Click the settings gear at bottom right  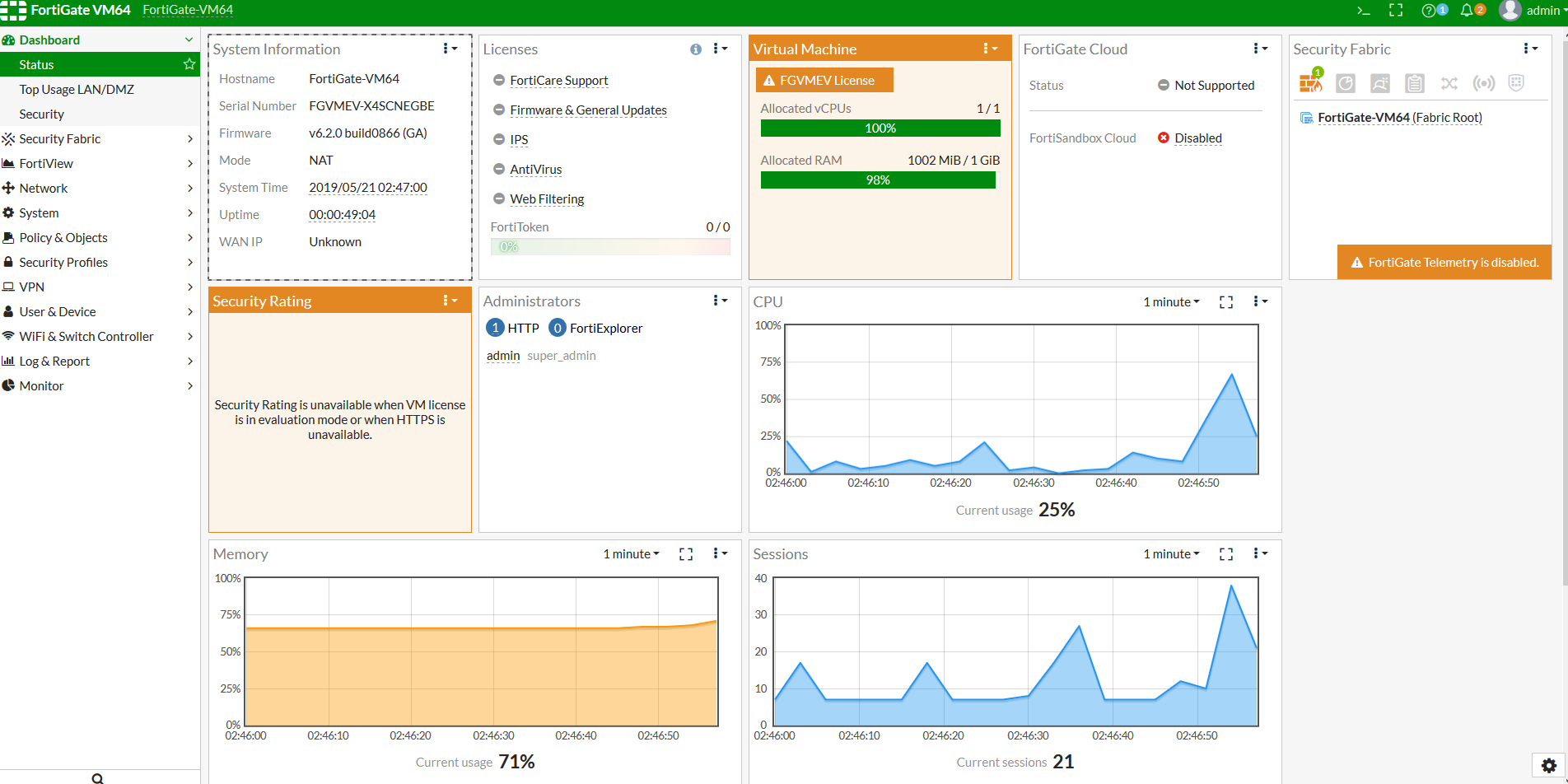click(x=1548, y=765)
